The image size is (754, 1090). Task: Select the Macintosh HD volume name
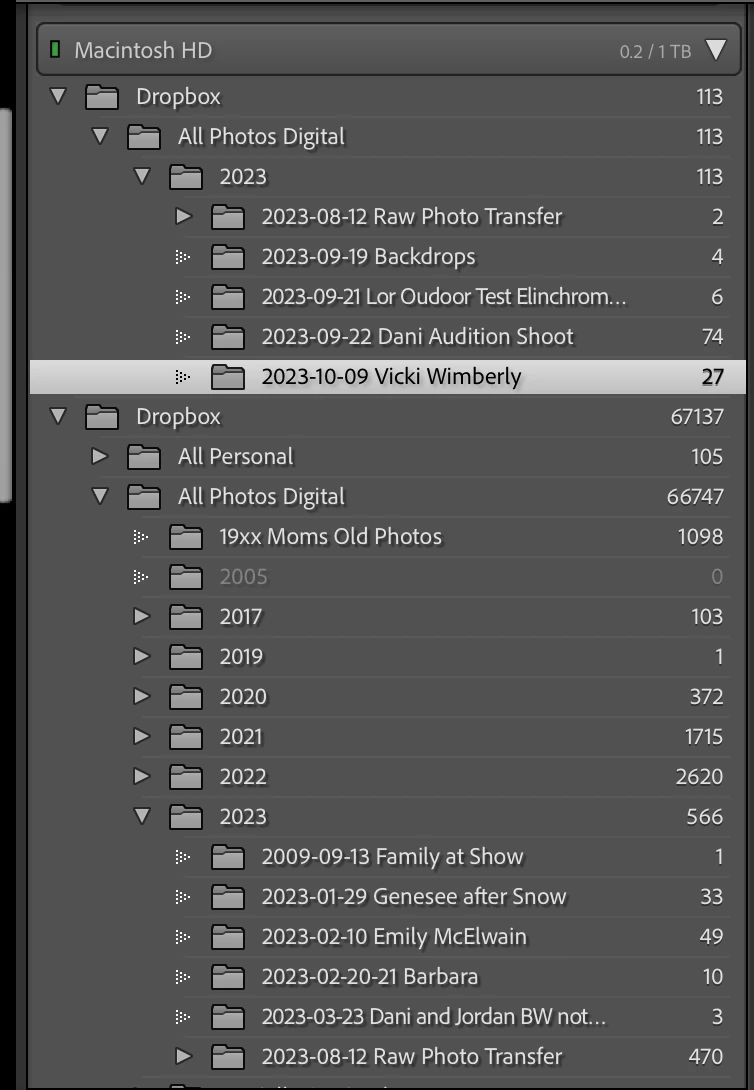point(143,50)
